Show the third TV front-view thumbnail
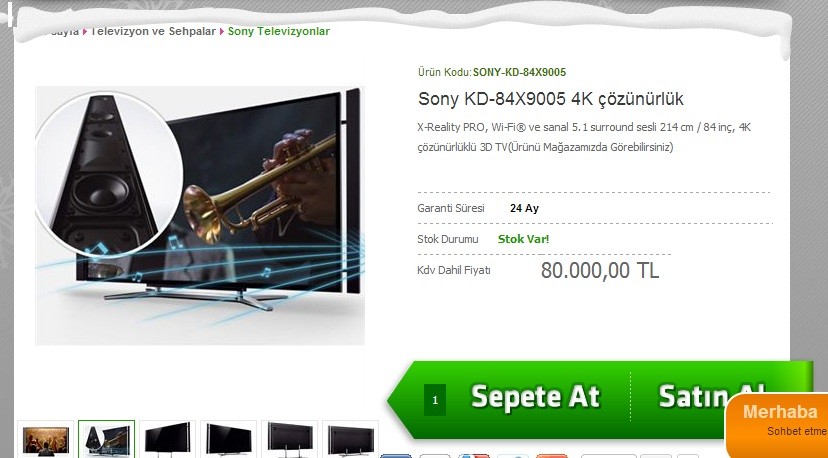This screenshot has height=458, width=828. click(167, 440)
